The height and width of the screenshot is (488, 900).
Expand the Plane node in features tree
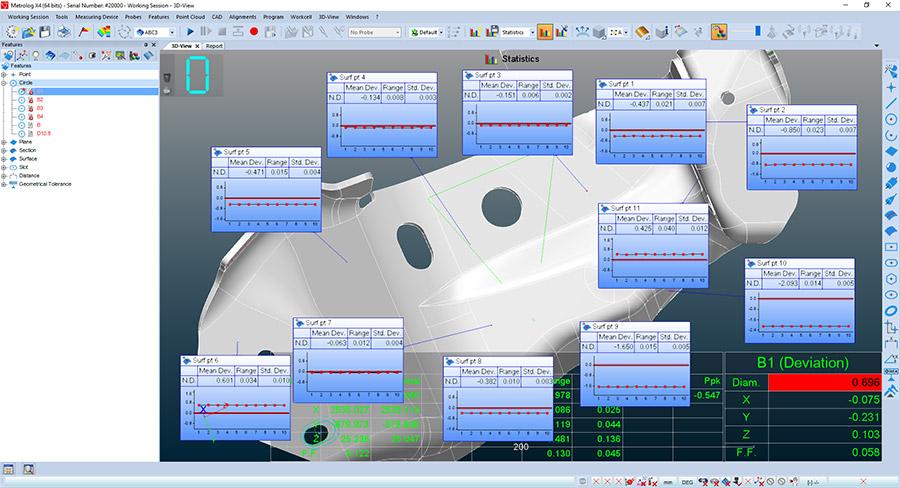click(x=5, y=142)
